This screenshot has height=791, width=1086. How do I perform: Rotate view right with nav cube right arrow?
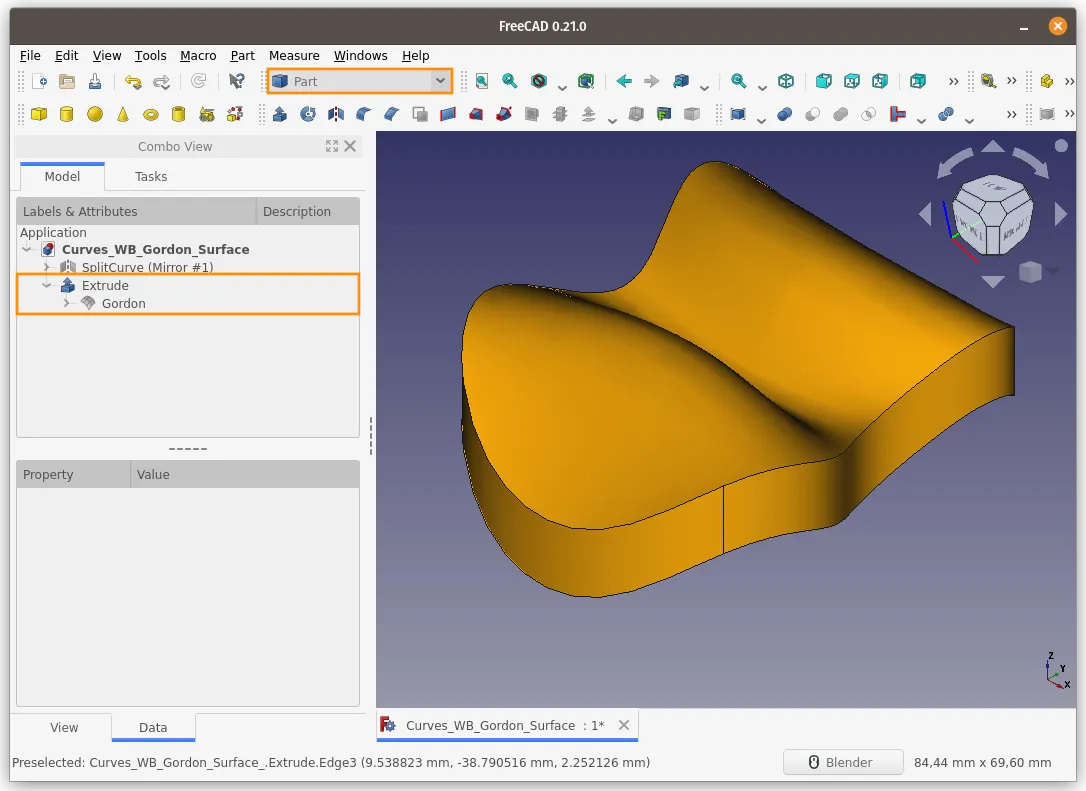click(1060, 214)
